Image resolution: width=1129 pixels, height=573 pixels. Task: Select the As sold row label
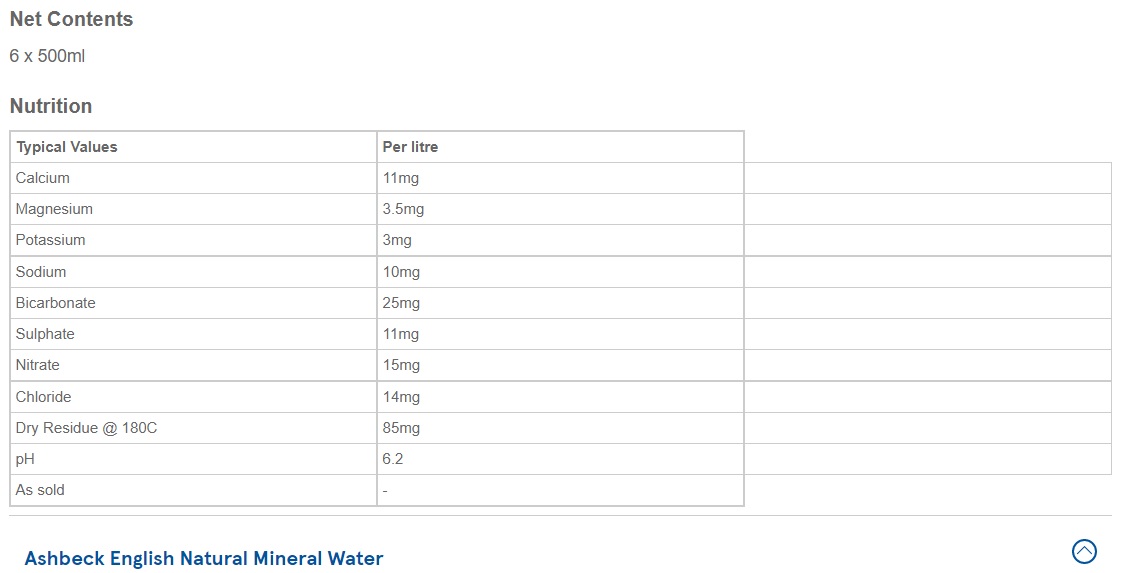pos(40,489)
